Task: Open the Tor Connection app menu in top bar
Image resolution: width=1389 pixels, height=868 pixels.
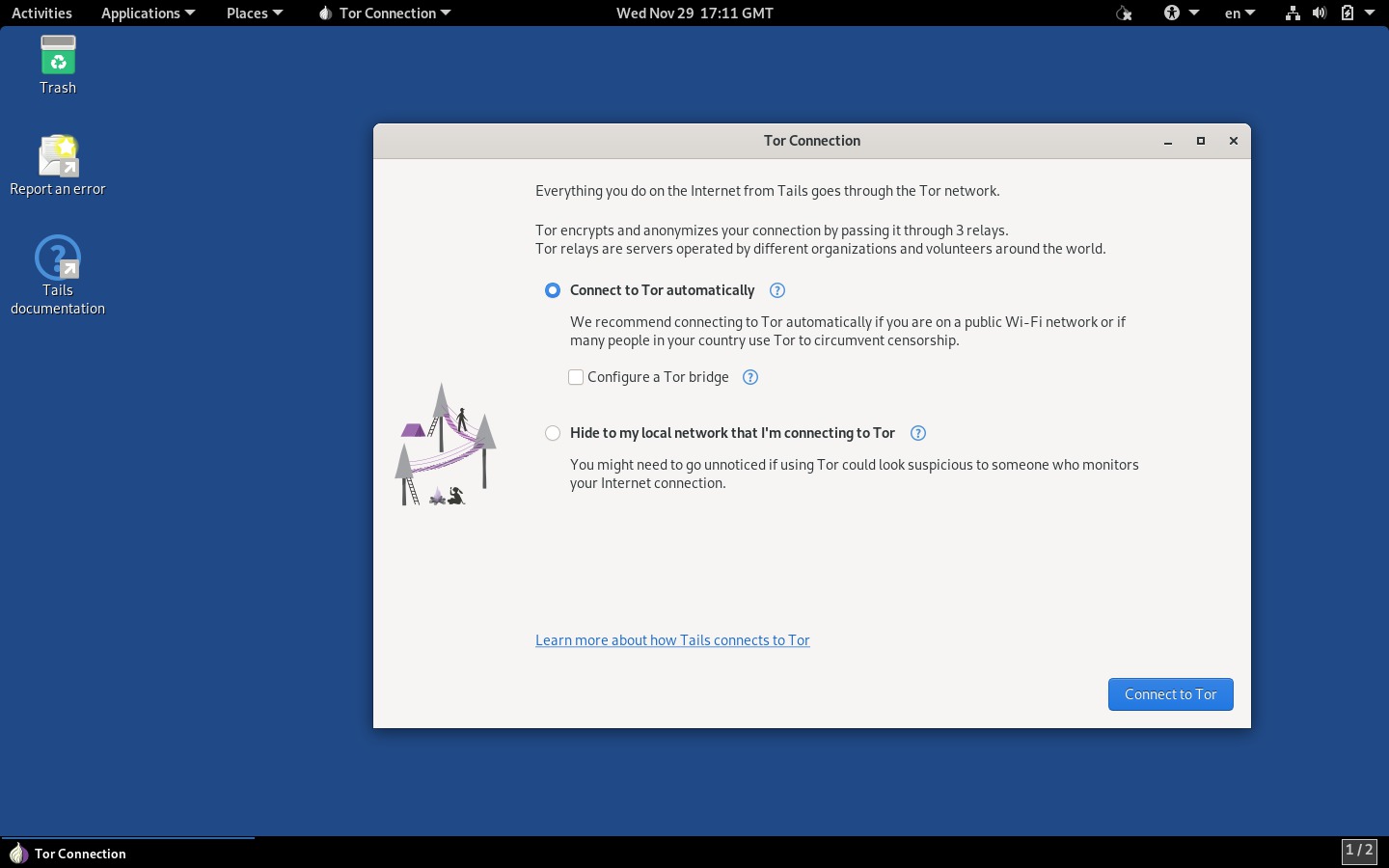Action: [x=384, y=13]
